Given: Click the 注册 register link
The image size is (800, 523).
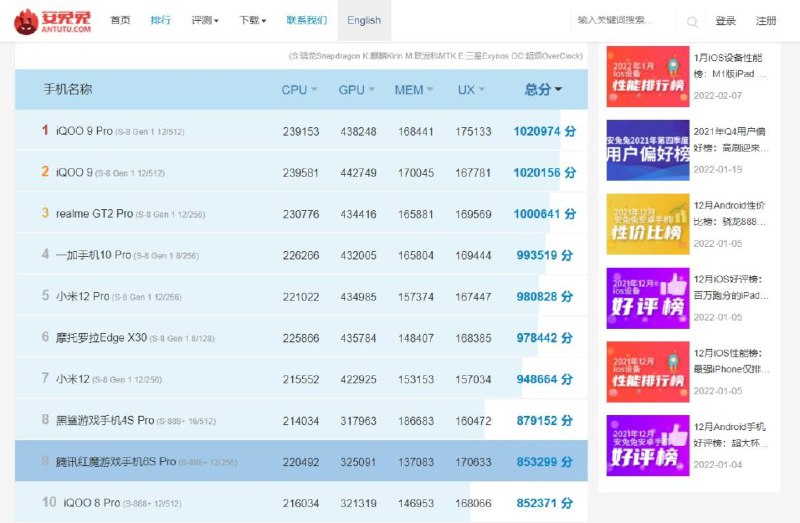Looking at the screenshot, I should click(x=766, y=21).
